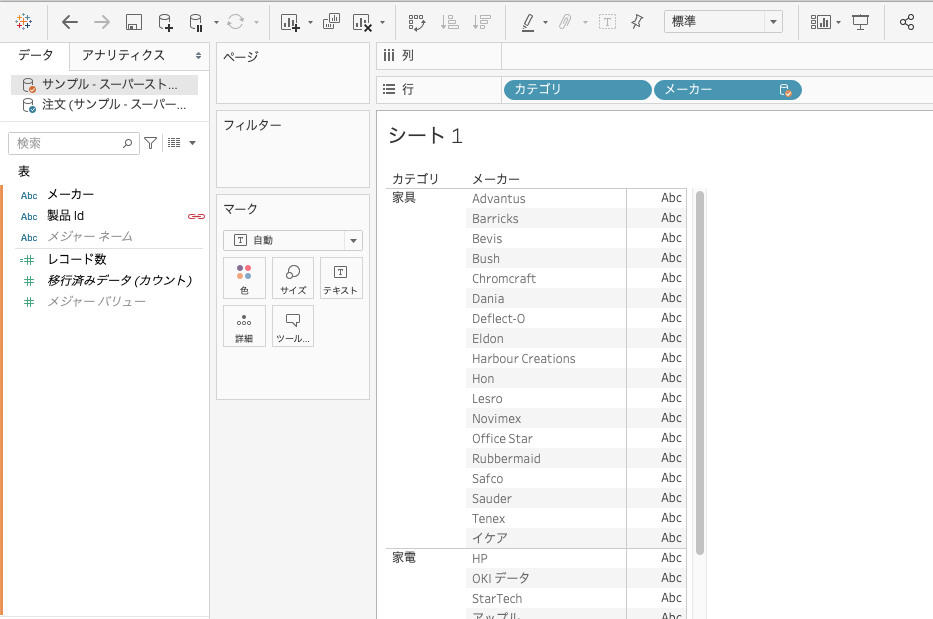Click the カテゴリ pill on rows shelf
The image size is (933, 619).
tap(578, 90)
